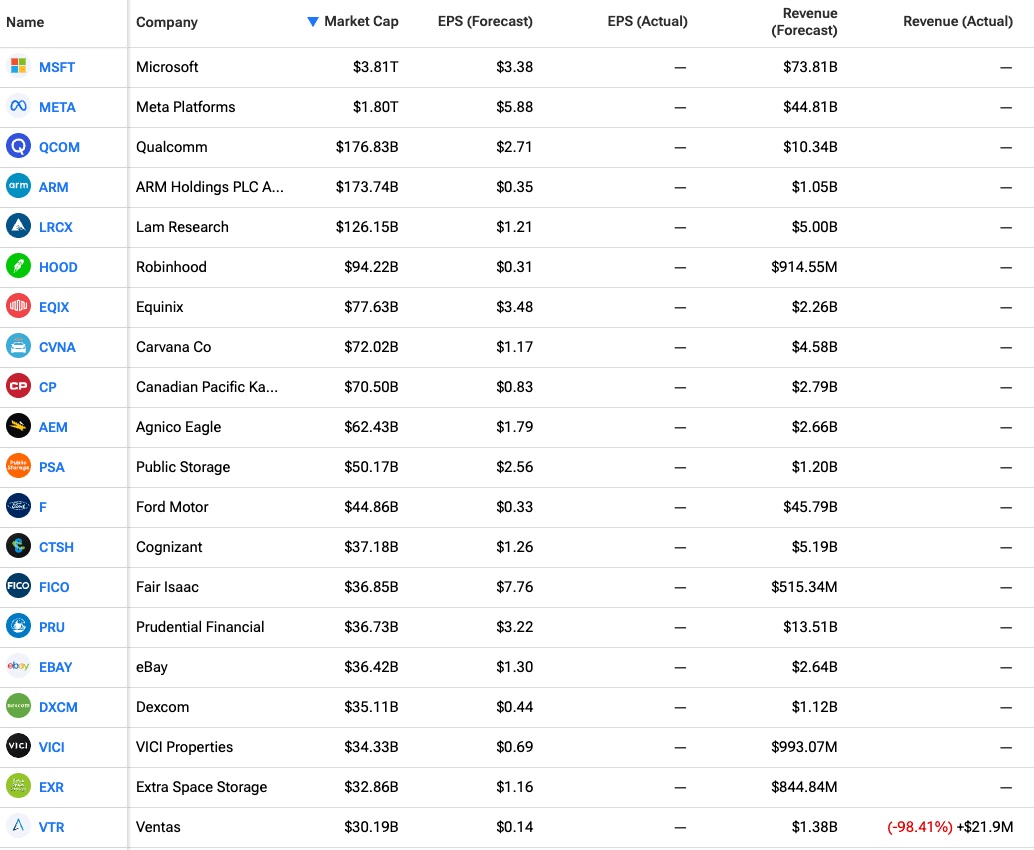Image resolution: width=1034 pixels, height=850 pixels.
Task: Click the VICI Properties logo icon
Action: pyautogui.click(x=18, y=747)
